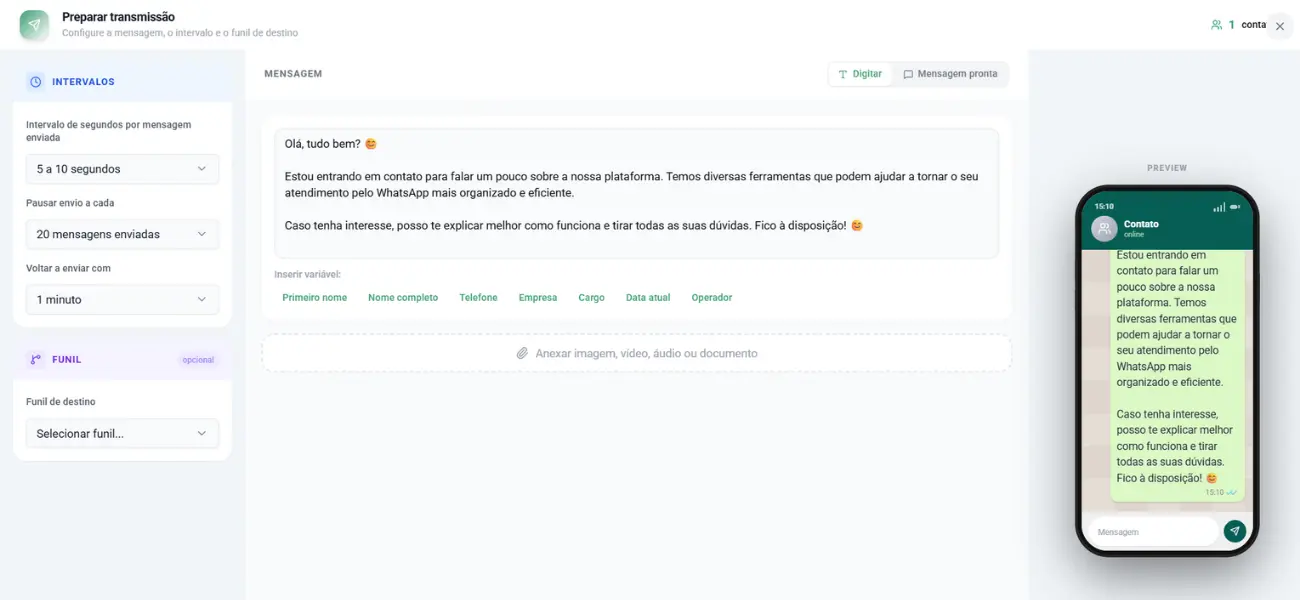1300x600 pixels.
Task: Click the MENSAGEM section heading
Action: coord(293,74)
